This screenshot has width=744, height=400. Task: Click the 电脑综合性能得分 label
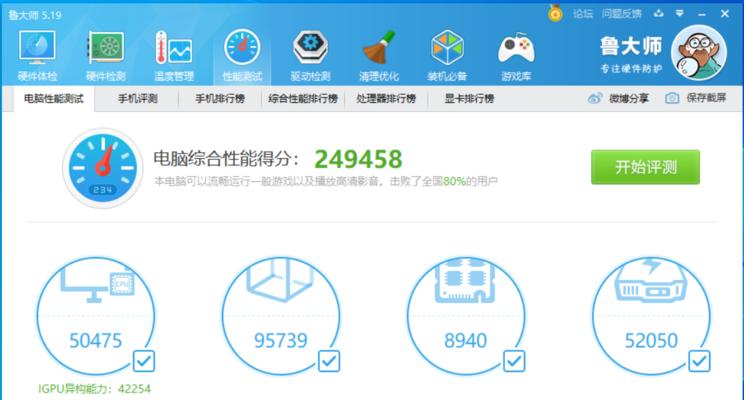[226, 159]
